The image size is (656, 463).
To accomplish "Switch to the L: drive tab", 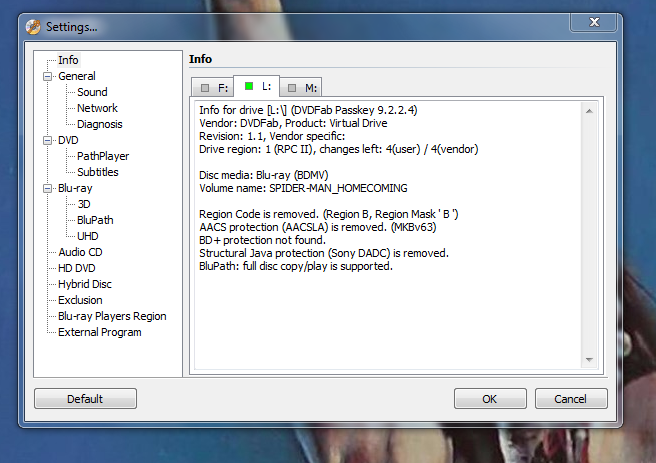I will point(256,86).
